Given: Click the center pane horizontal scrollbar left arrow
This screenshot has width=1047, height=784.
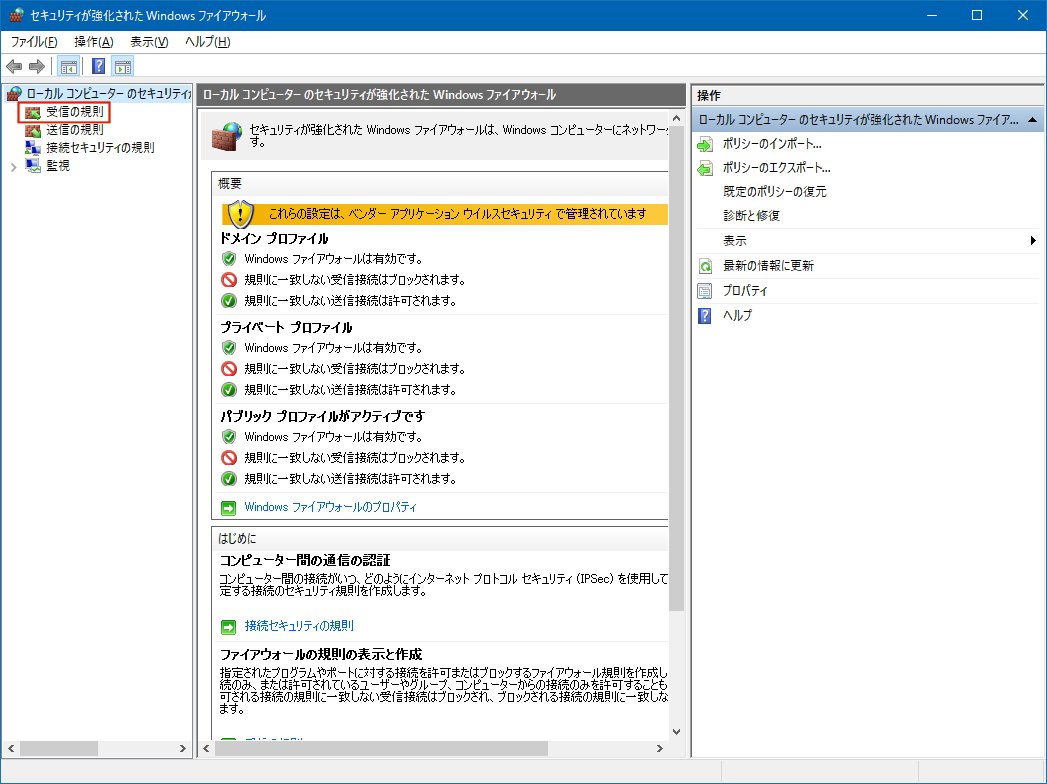Looking at the screenshot, I should tap(206, 749).
